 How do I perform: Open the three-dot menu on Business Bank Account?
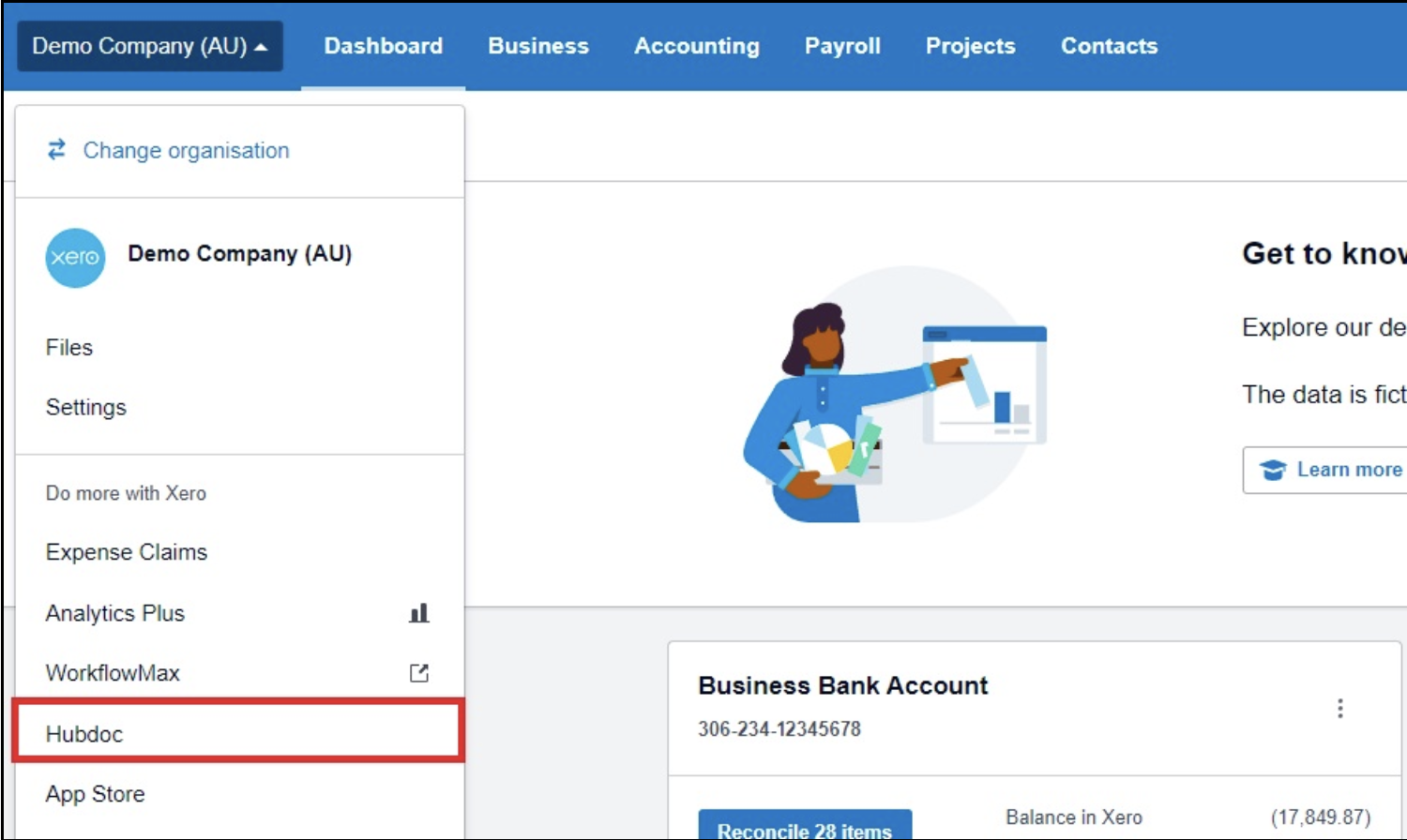[1339, 709]
